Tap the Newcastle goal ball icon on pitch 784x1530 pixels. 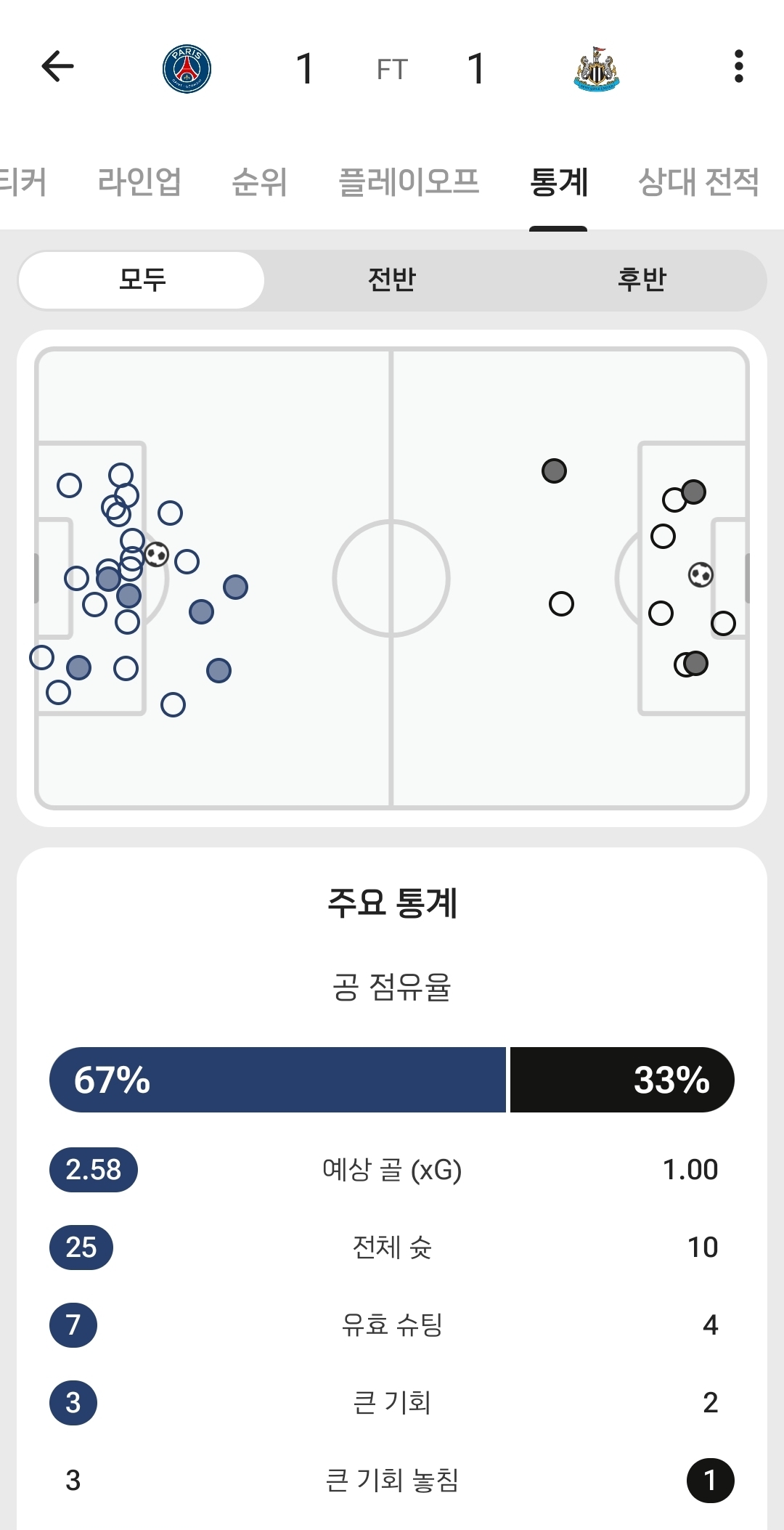click(701, 575)
